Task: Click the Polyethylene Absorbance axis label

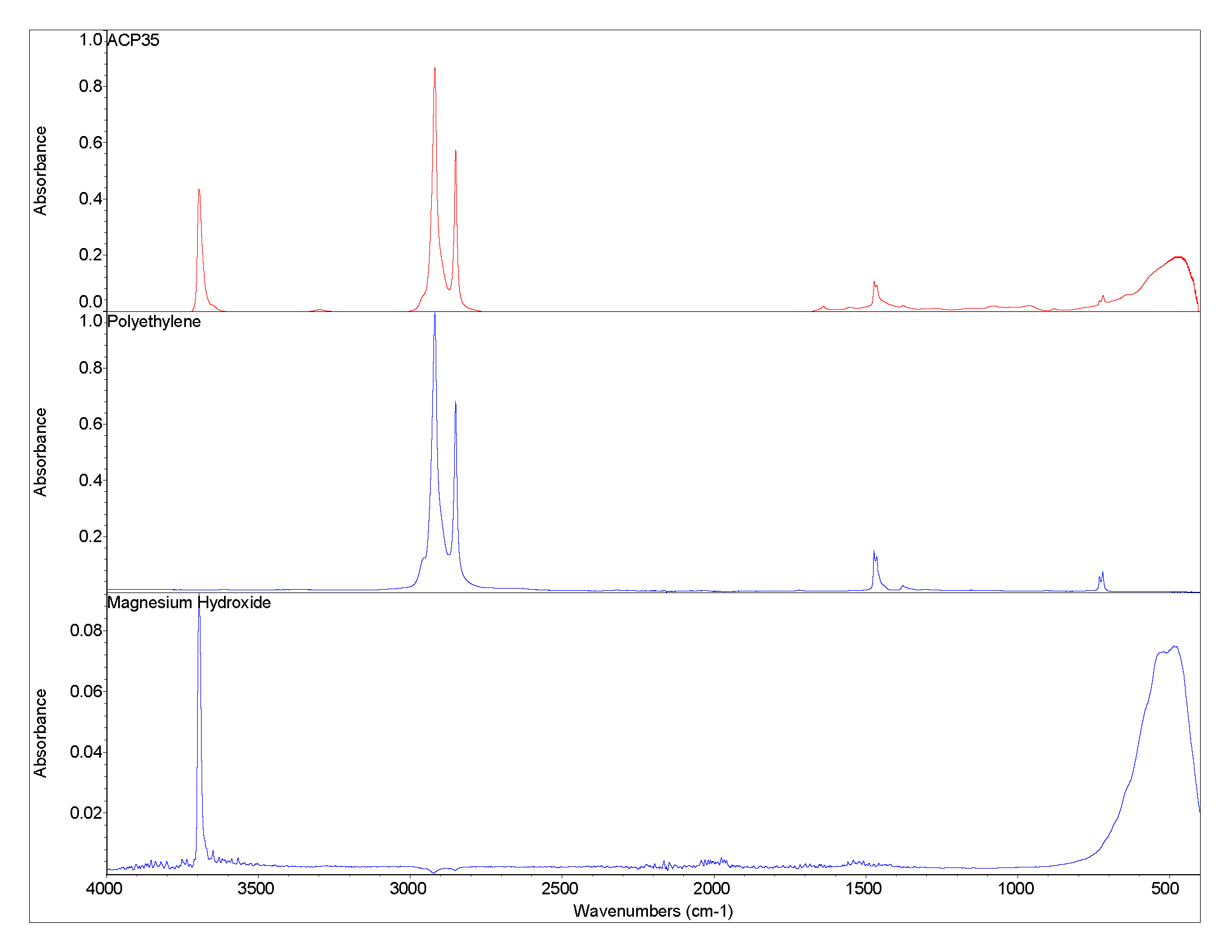Action: pyautogui.click(x=40, y=452)
